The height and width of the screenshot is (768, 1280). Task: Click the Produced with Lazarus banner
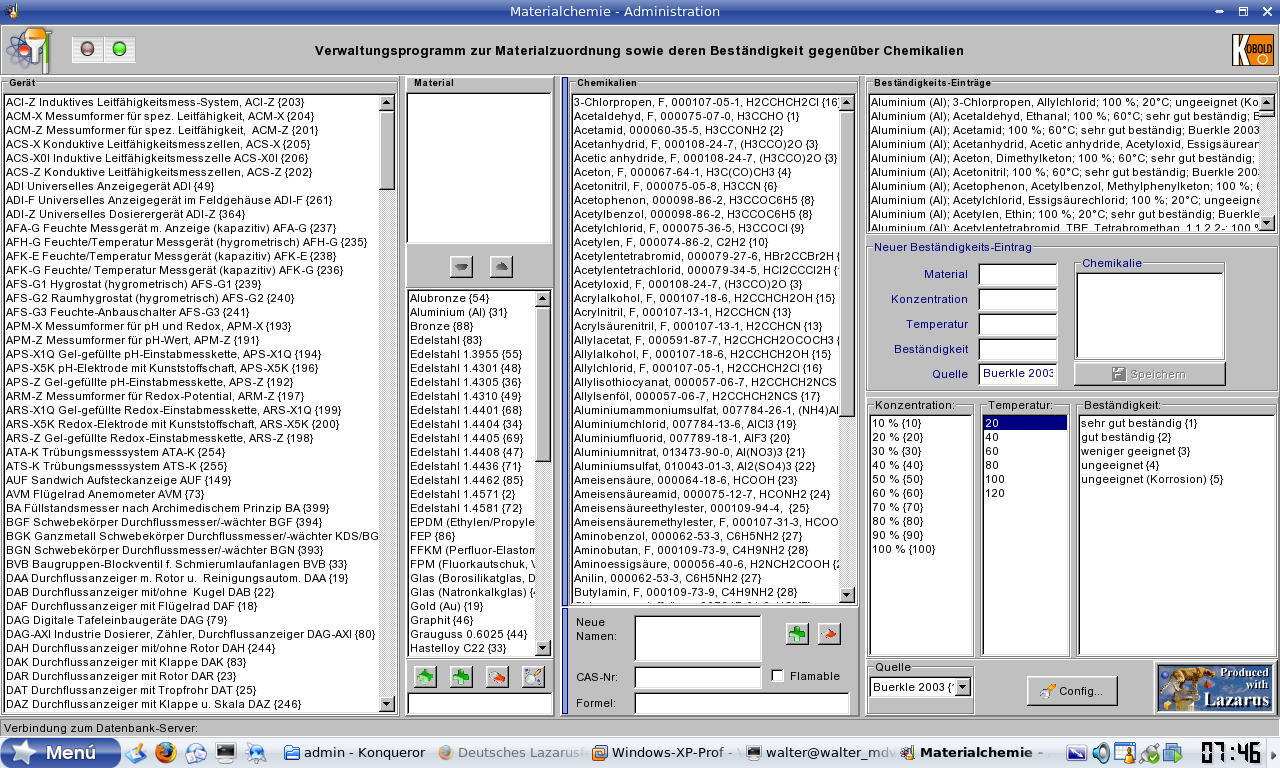coord(1215,687)
